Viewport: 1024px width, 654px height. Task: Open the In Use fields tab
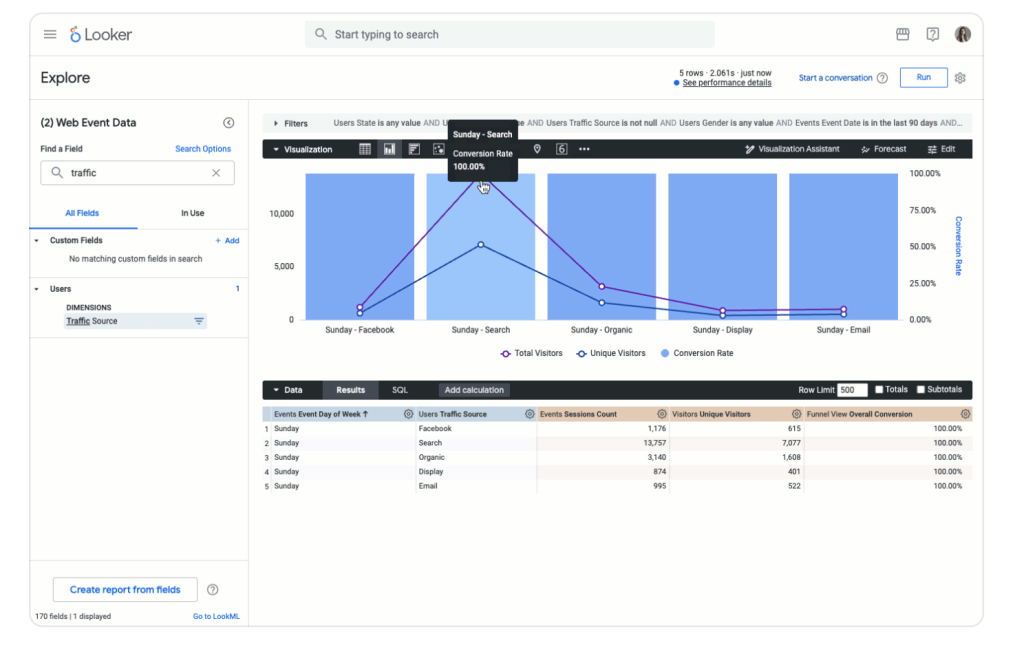pos(192,213)
